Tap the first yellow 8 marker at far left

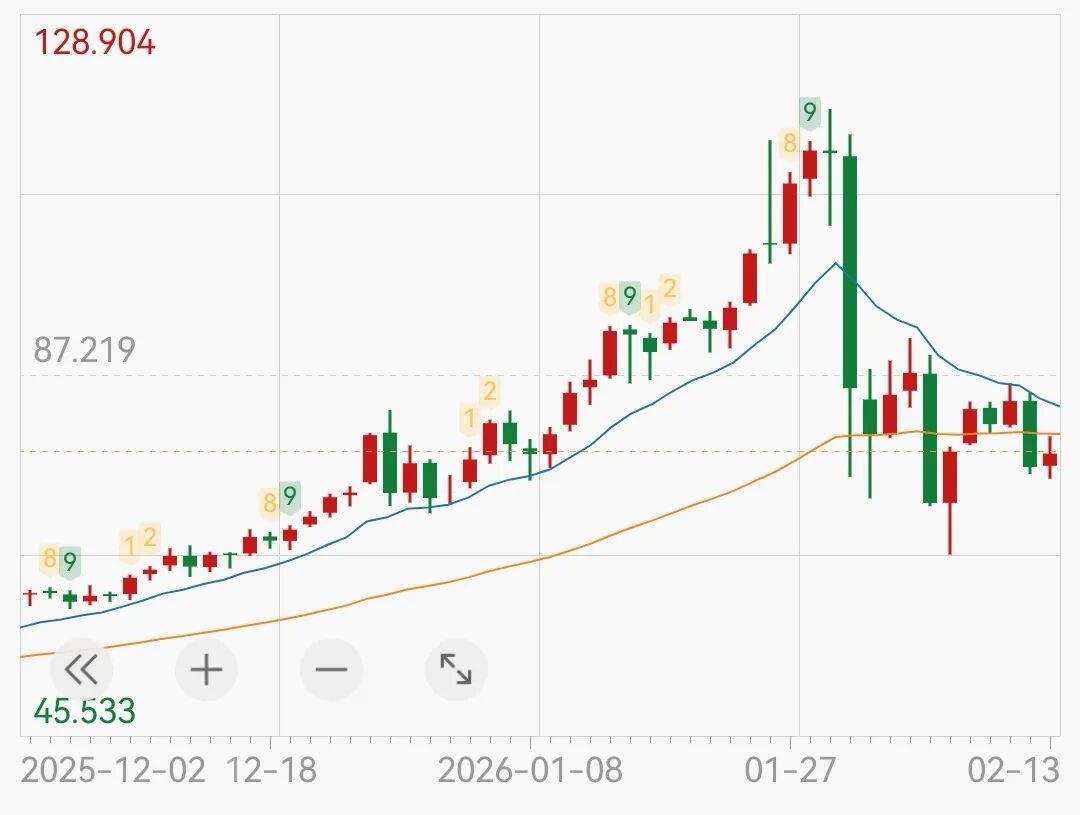click(49, 557)
